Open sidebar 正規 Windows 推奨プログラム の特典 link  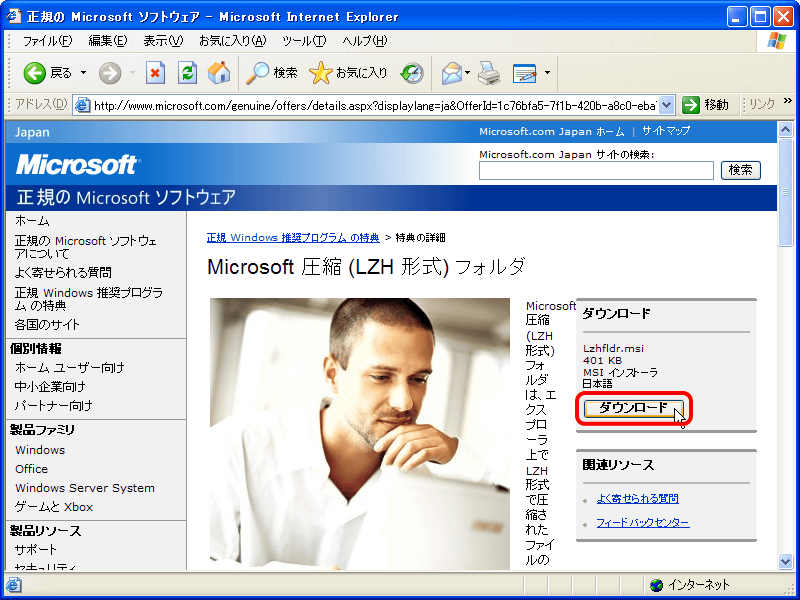tap(89, 299)
